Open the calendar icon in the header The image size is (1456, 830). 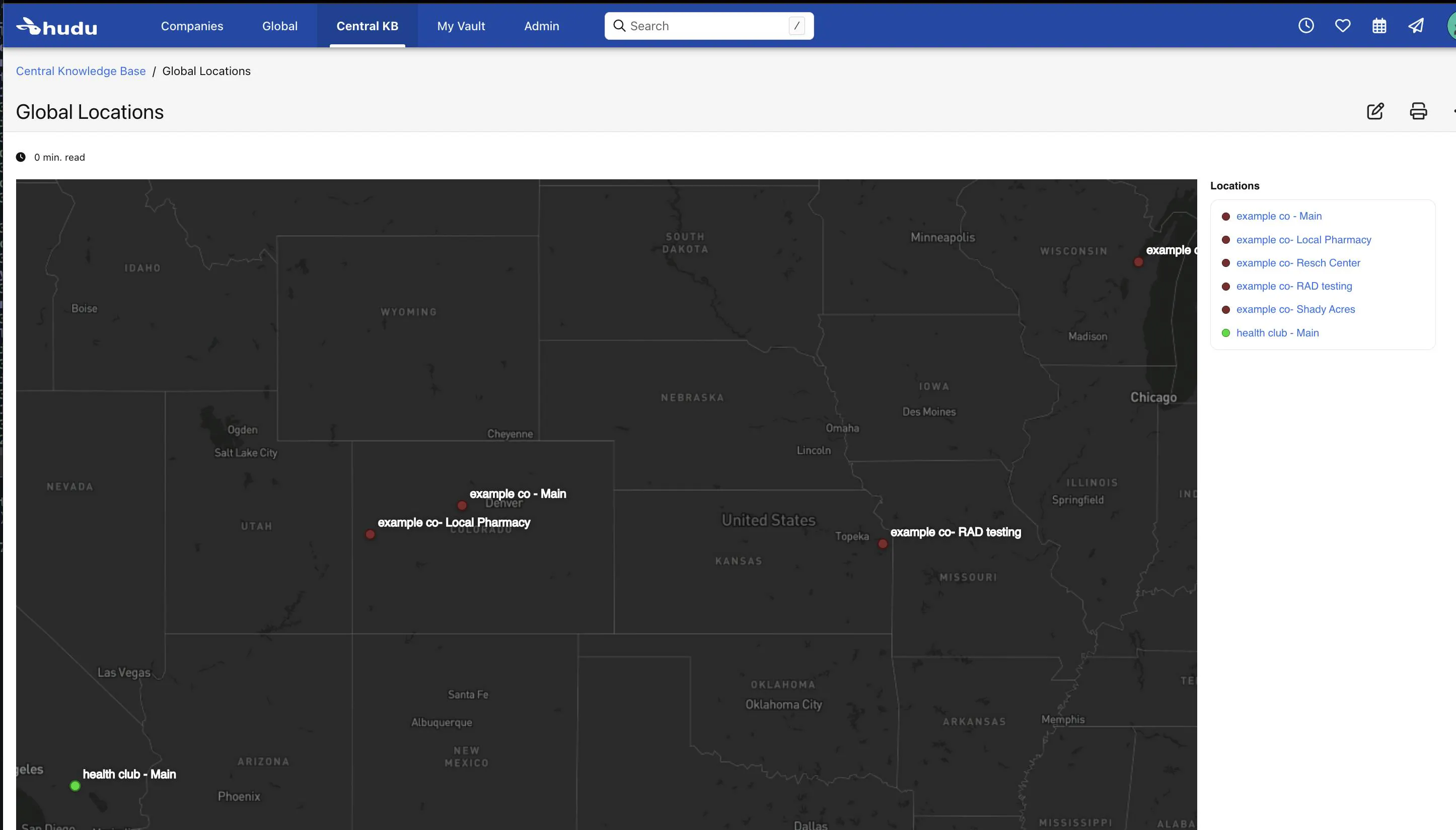(x=1378, y=26)
